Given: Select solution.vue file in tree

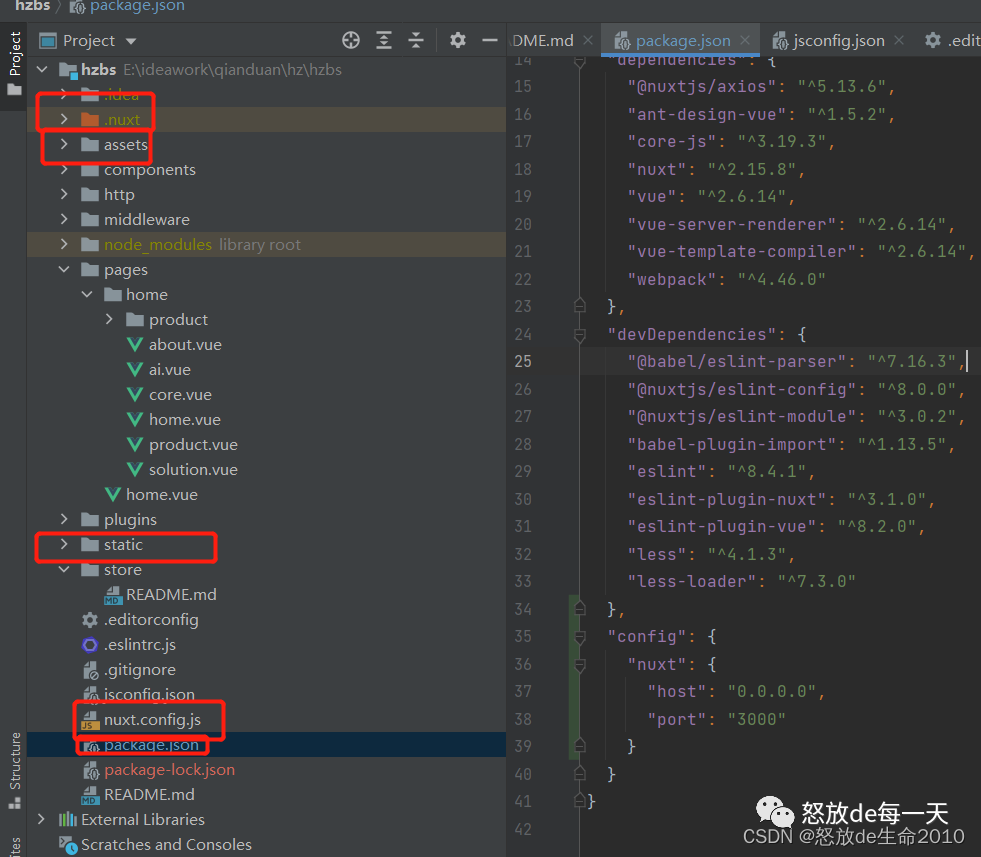Looking at the screenshot, I should coord(193,470).
